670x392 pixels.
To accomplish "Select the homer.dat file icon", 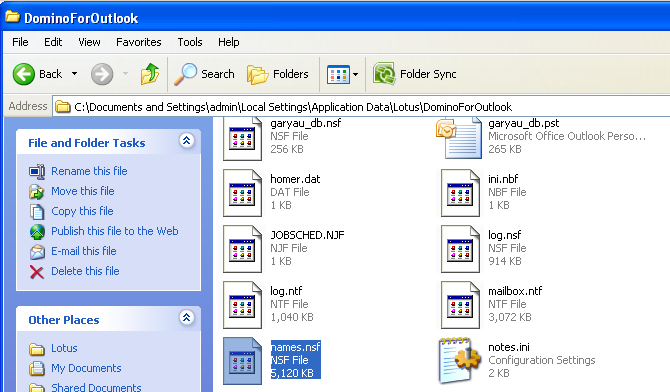I will coord(242,193).
